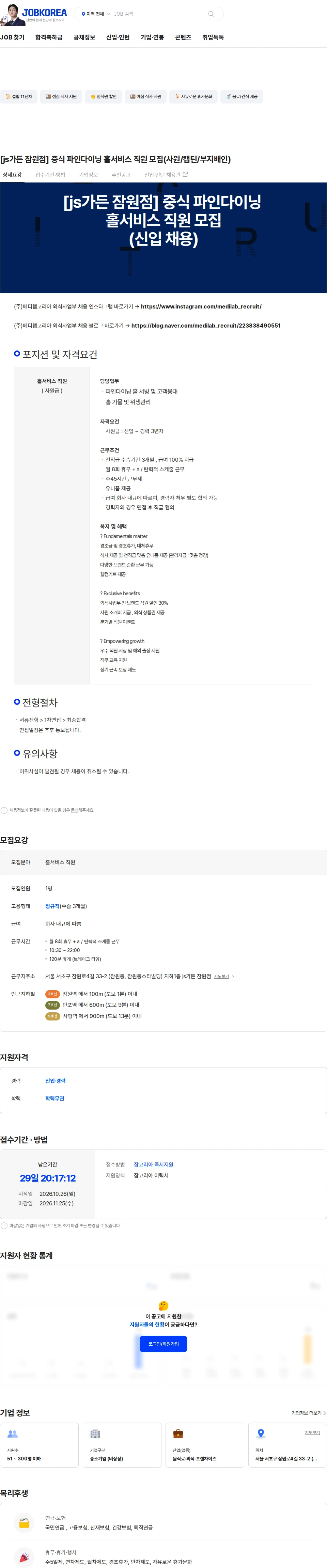The image size is (327, 1568).
Task: Click the 29일 remaining time counter
Action: point(47,1178)
